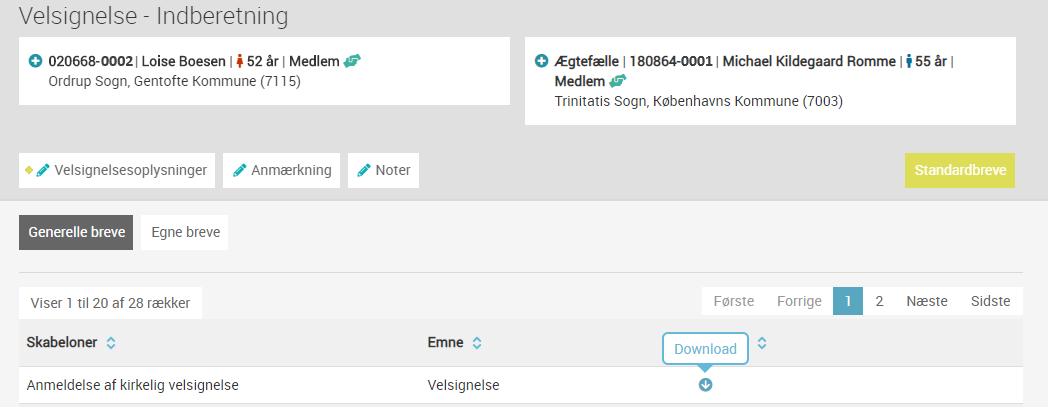1048x407 pixels.
Task: Expand Ægtefælle Michael Kildegaard Romme plus icon
Action: (x=542, y=61)
